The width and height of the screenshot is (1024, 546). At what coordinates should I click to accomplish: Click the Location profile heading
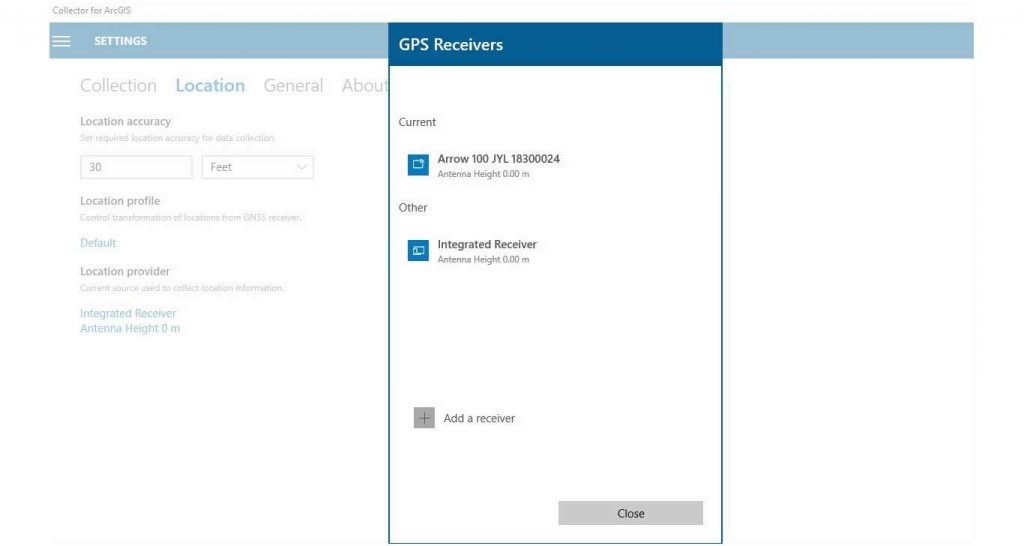tap(120, 201)
